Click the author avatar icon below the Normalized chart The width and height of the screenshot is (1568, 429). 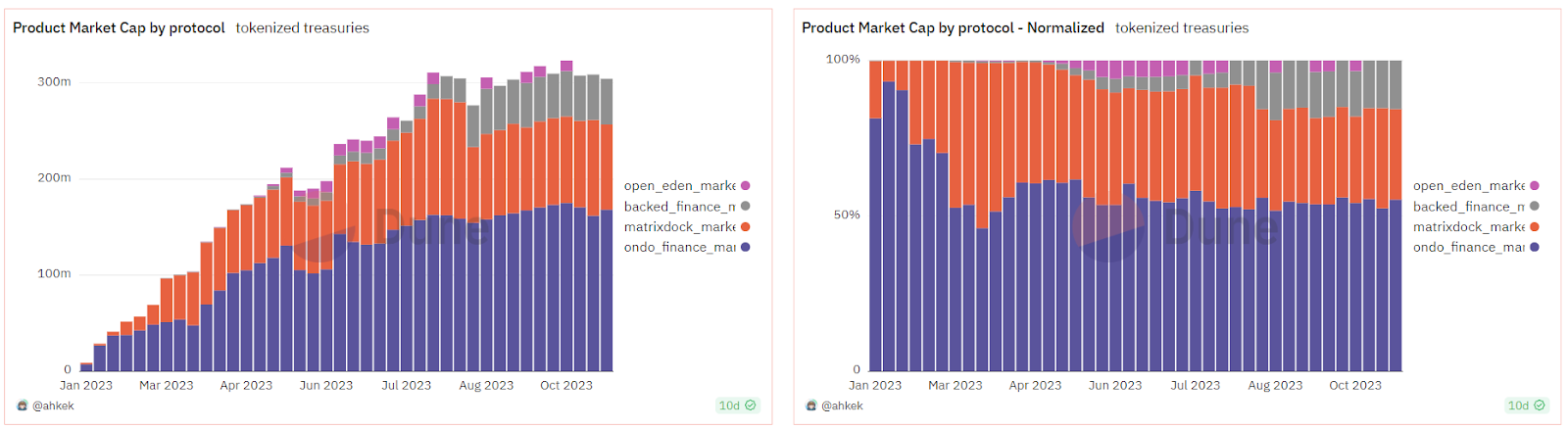click(811, 405)
